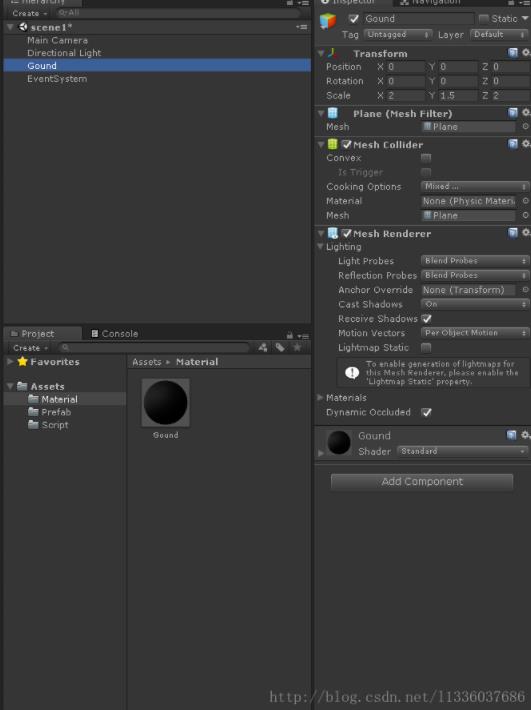Pick Anchor Override with selector circle
Image resolution: width=531 pixels, height=710 pixels.
[x=526, y=290]
